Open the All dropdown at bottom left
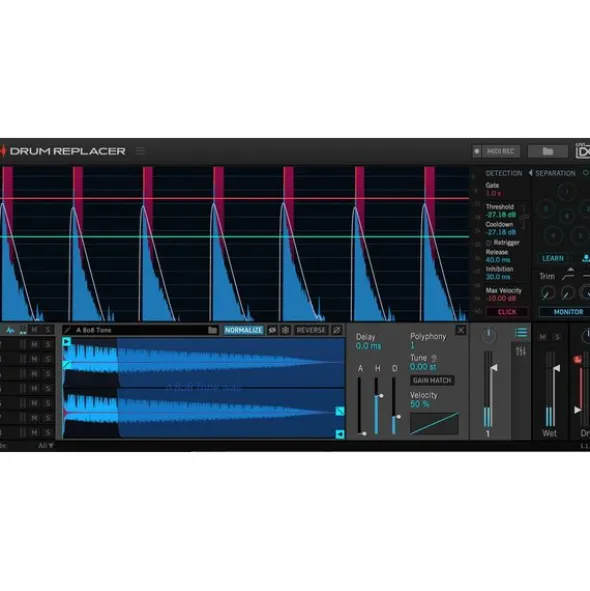 point(46,446)
